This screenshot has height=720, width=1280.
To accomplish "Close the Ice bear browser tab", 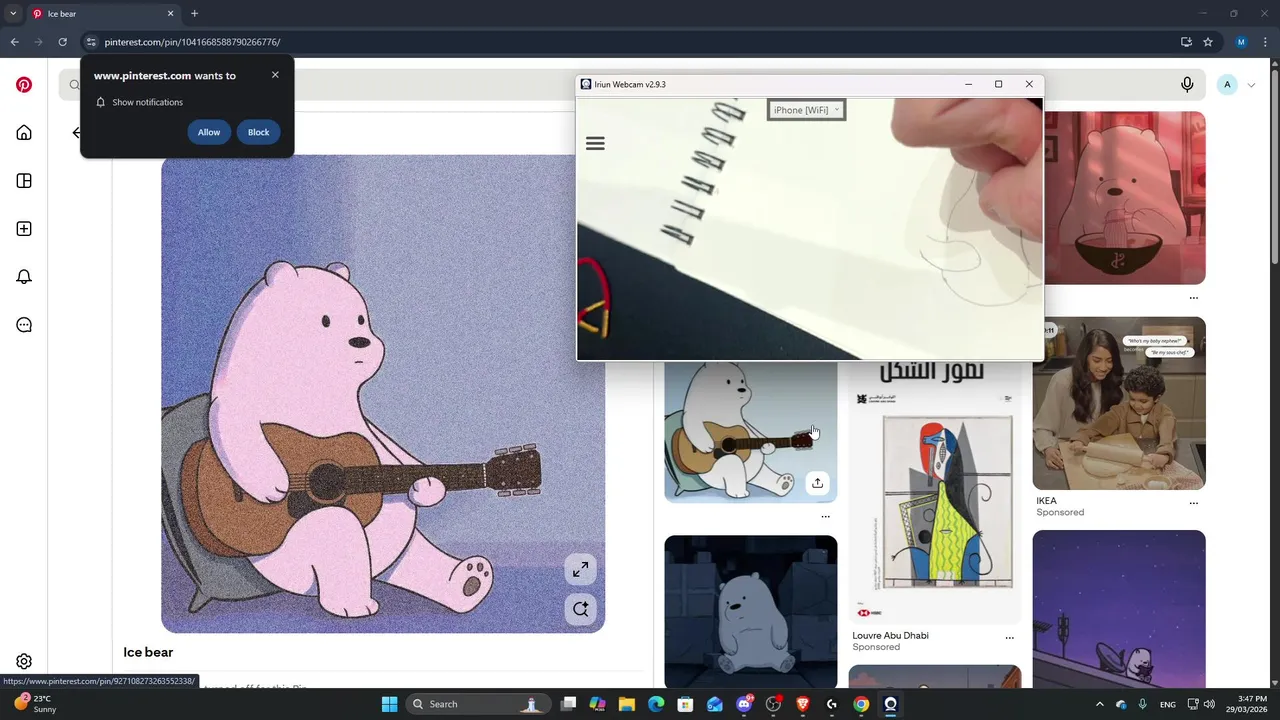I will point(170,14).
